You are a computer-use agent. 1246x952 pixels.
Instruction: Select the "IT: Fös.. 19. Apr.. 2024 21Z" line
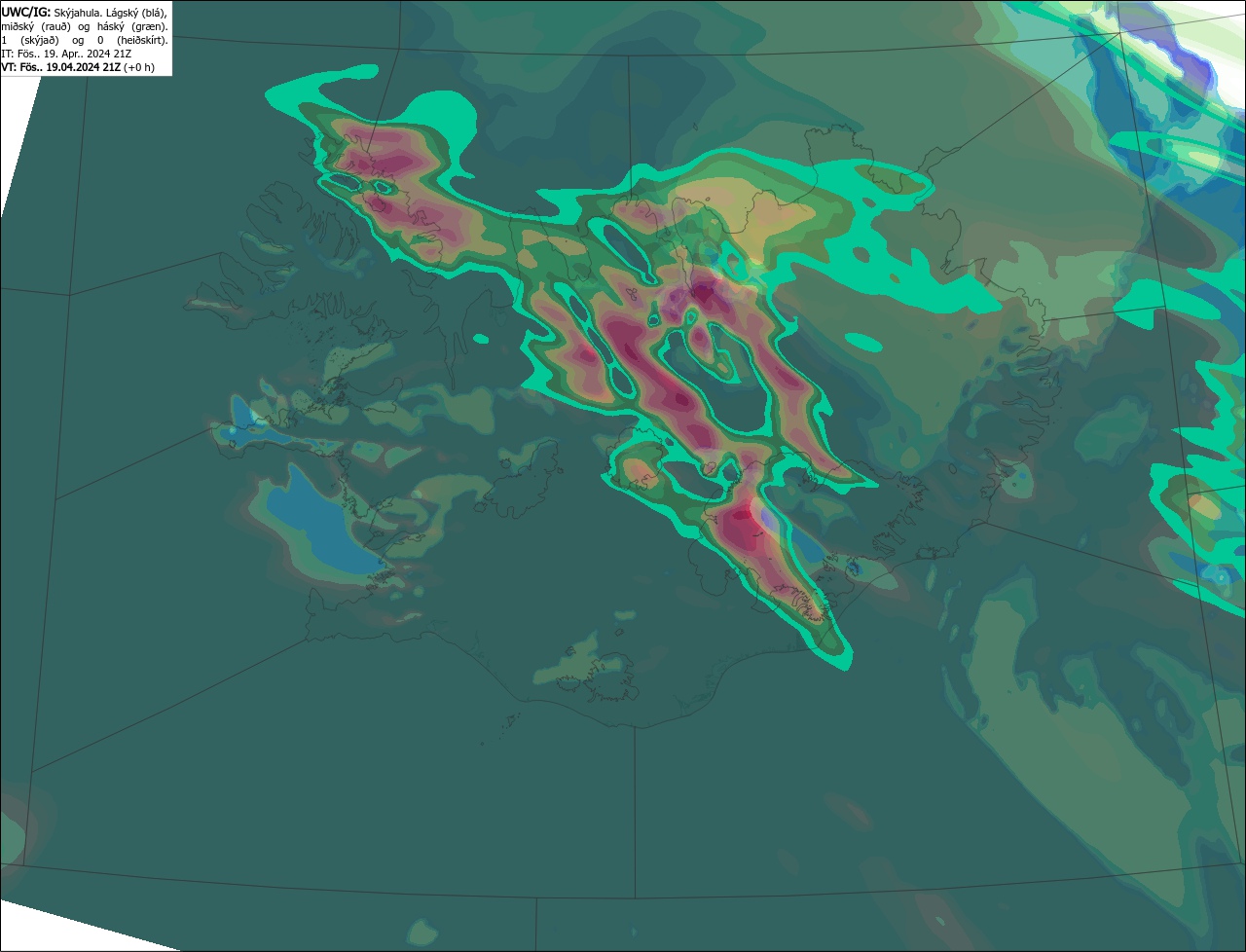point(66,54)
